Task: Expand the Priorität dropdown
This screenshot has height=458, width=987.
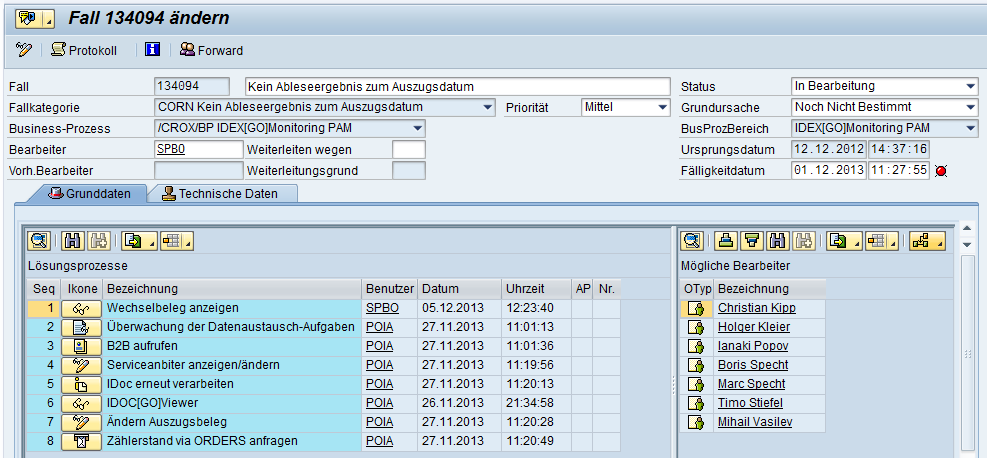Action: point(662,107)
